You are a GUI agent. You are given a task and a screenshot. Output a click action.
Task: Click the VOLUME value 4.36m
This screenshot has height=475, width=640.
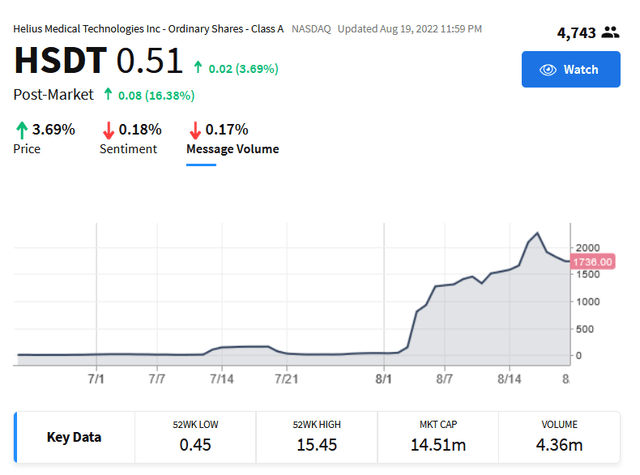coord(559,445)
